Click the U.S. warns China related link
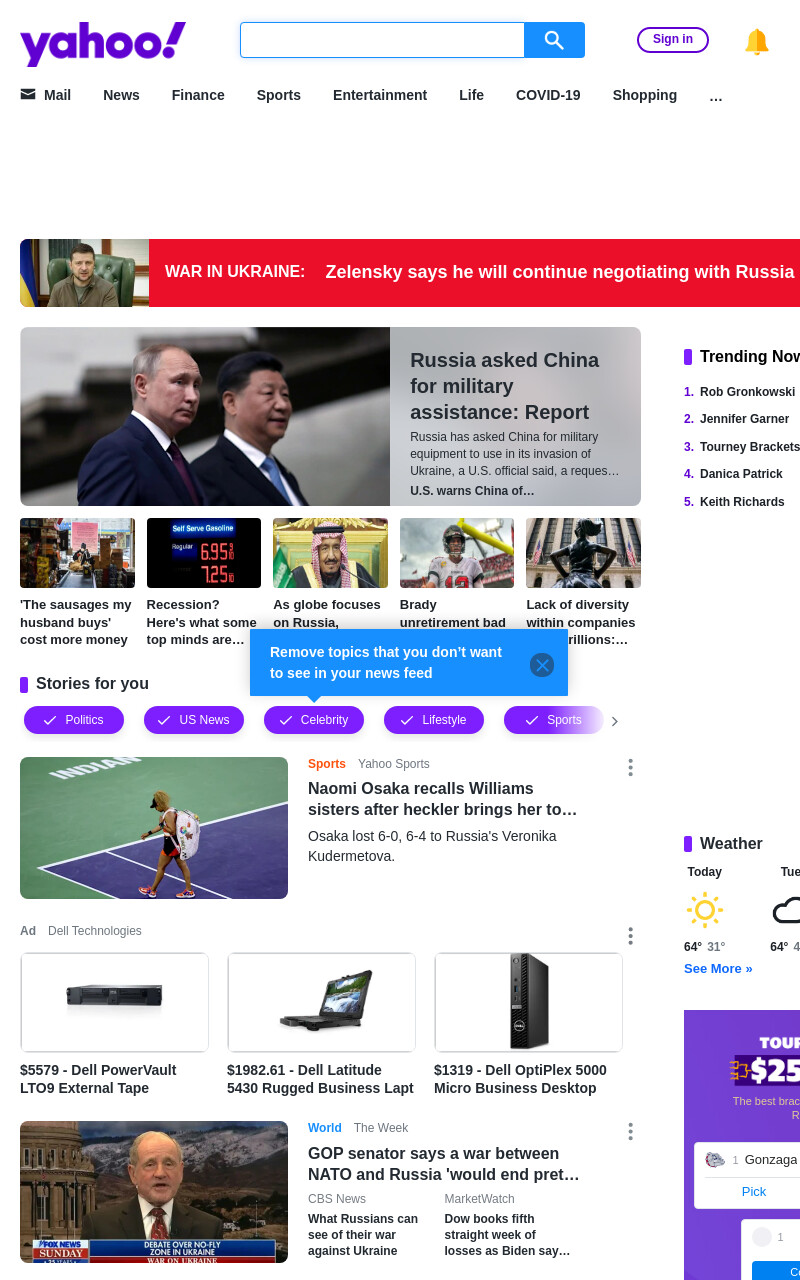800x1280 pixels. click(472, 491)
